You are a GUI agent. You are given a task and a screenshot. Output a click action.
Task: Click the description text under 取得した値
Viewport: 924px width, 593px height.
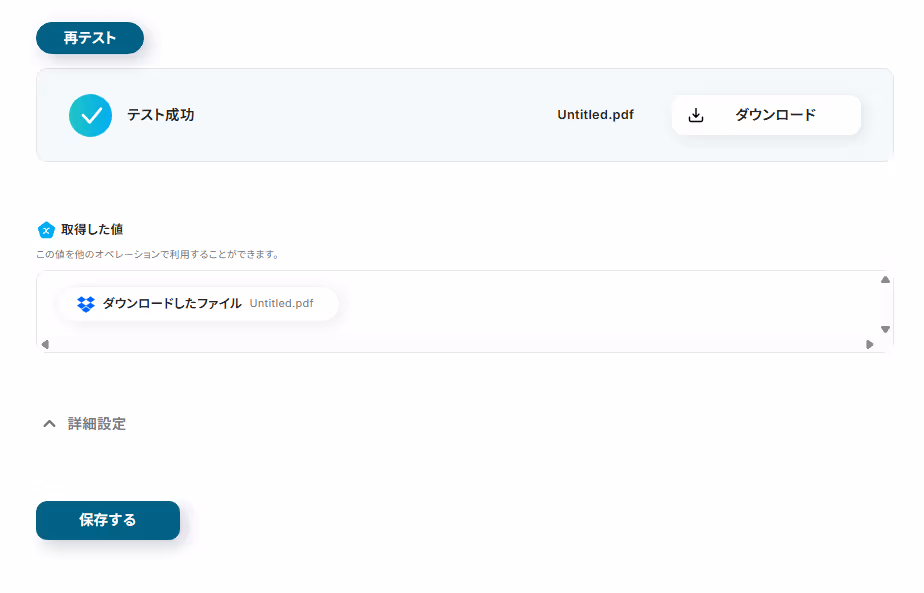(x=157, y=255)
